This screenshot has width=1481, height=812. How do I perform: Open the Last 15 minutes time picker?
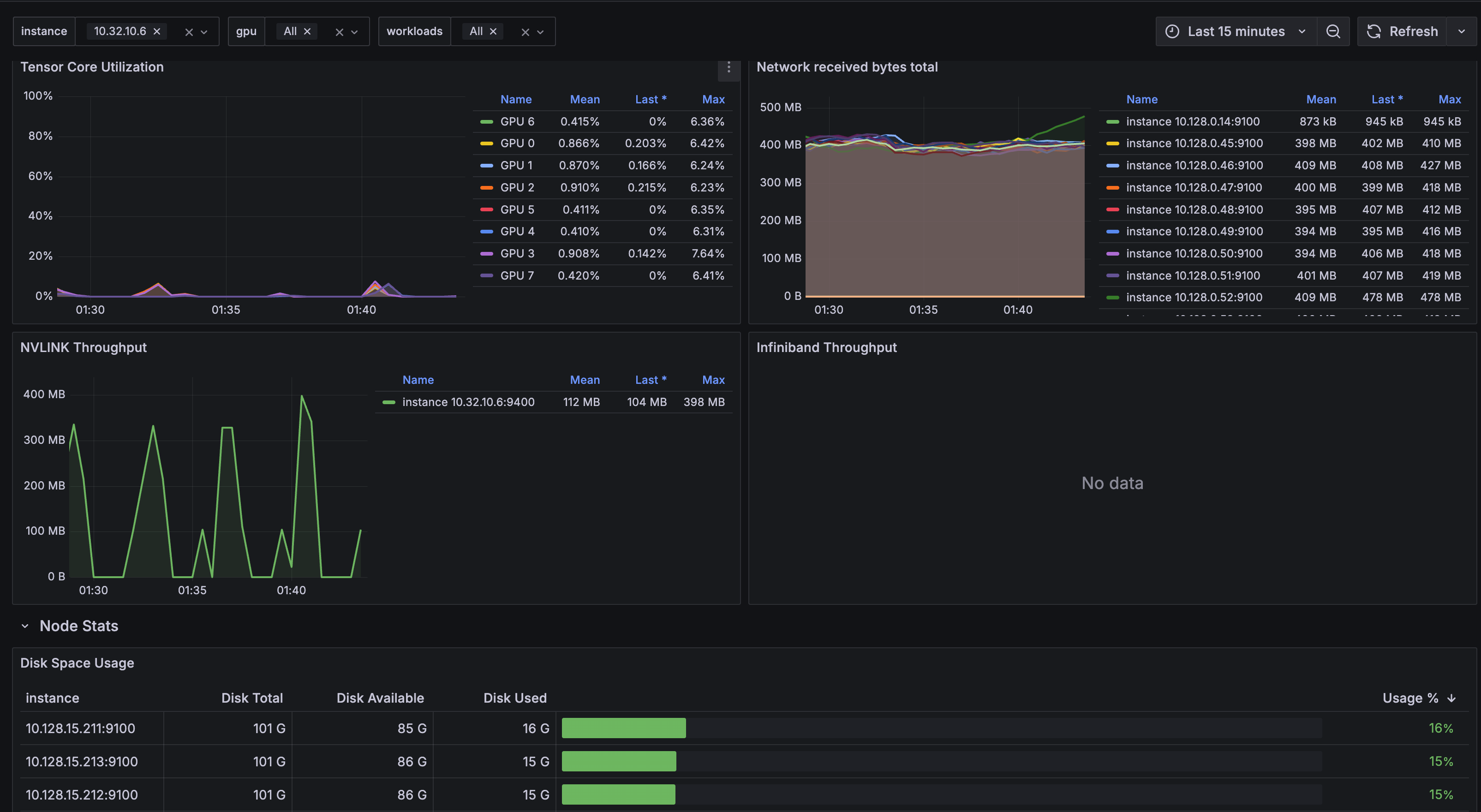(x=1236, y=32)
